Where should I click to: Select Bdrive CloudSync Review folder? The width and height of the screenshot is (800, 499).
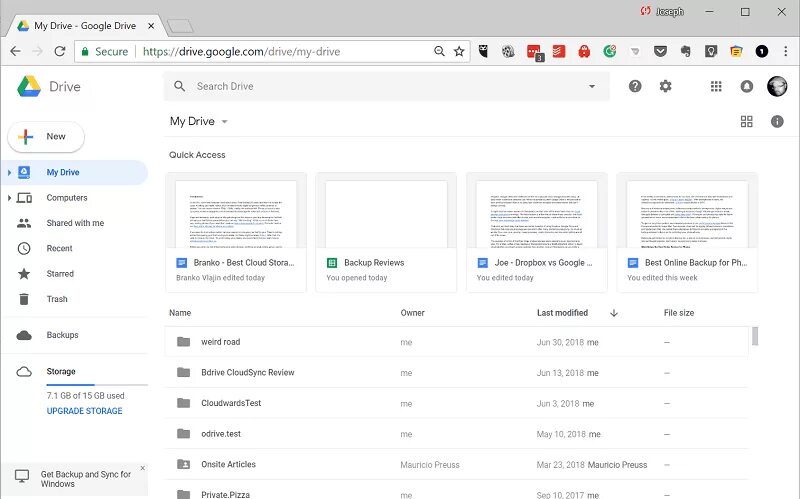(x=457, y=372)
